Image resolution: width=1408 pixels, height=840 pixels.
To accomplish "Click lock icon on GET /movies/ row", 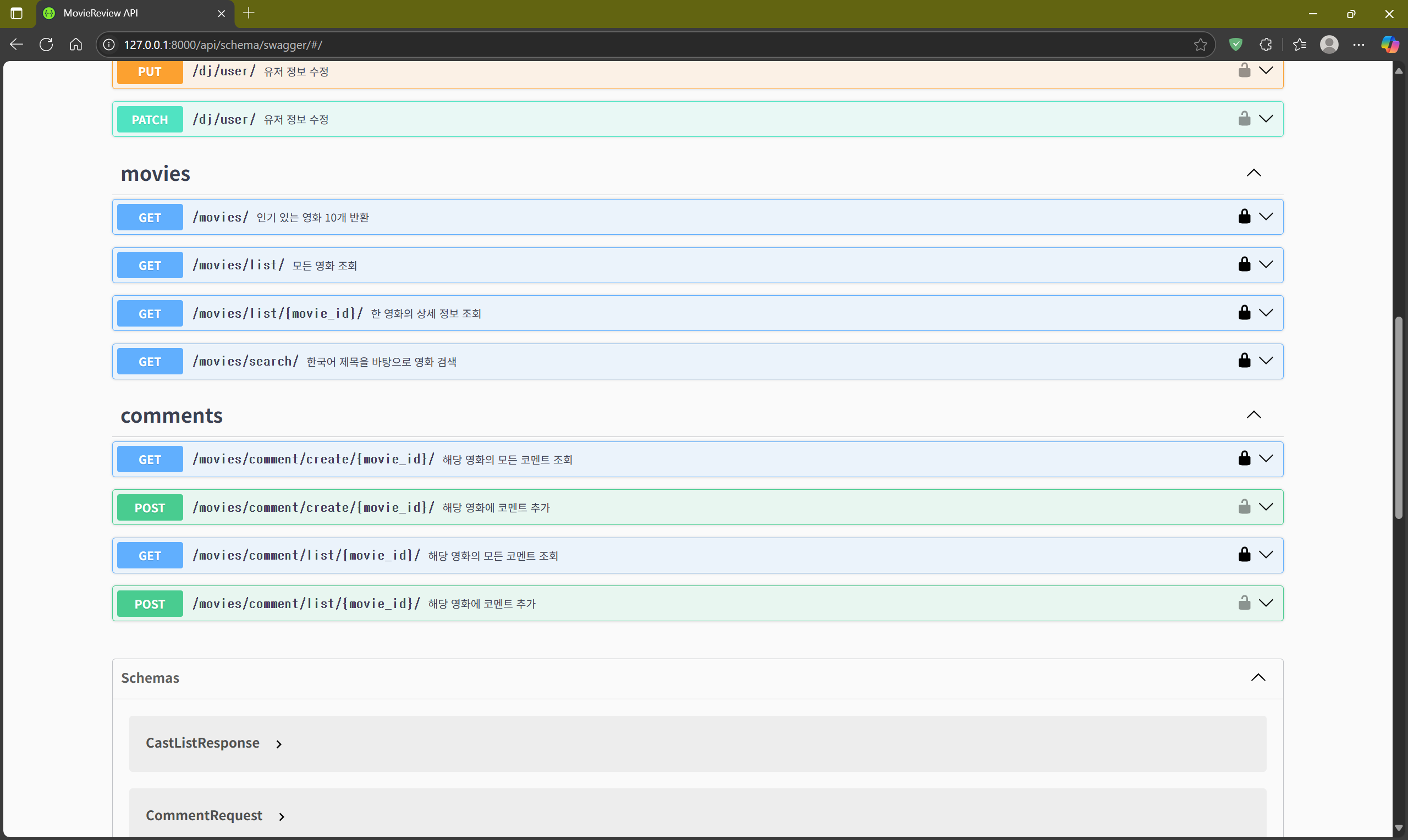I will click(x=1244, y=216).
